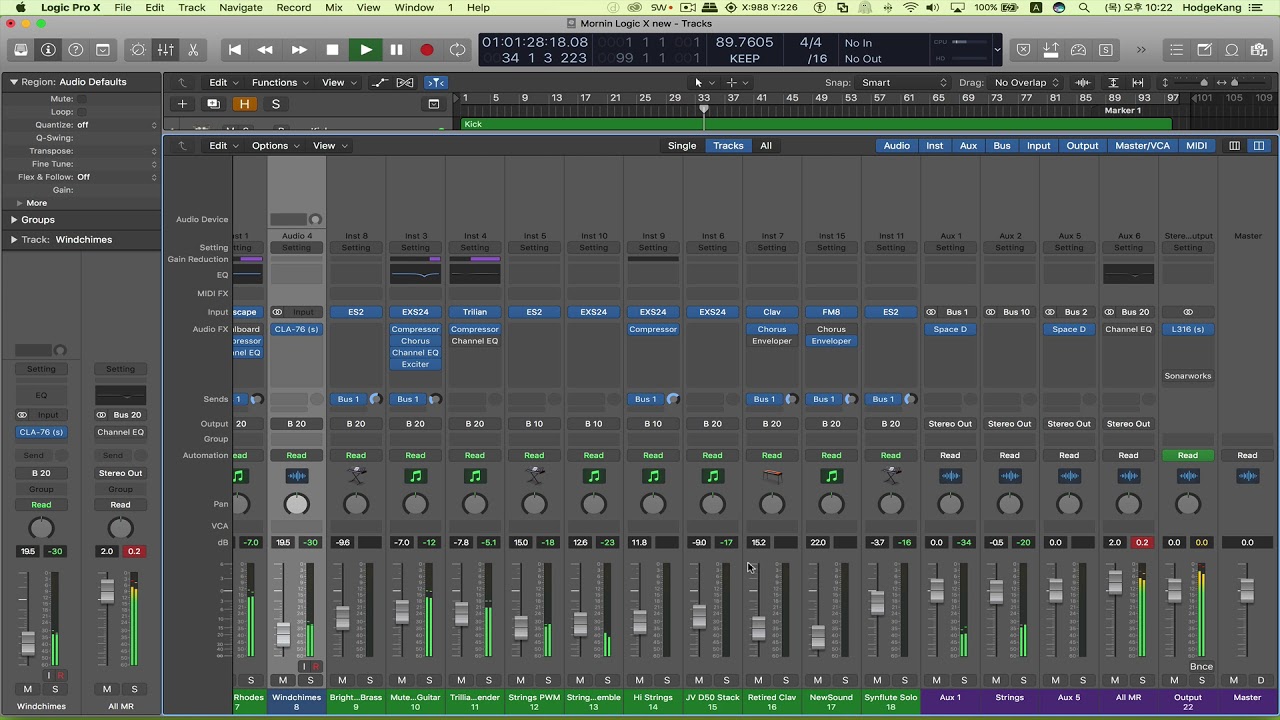Image resolution: width=1280 pixels, height=720 pixels.
Task: Open the Record menu
Action: tap(294, 8)
